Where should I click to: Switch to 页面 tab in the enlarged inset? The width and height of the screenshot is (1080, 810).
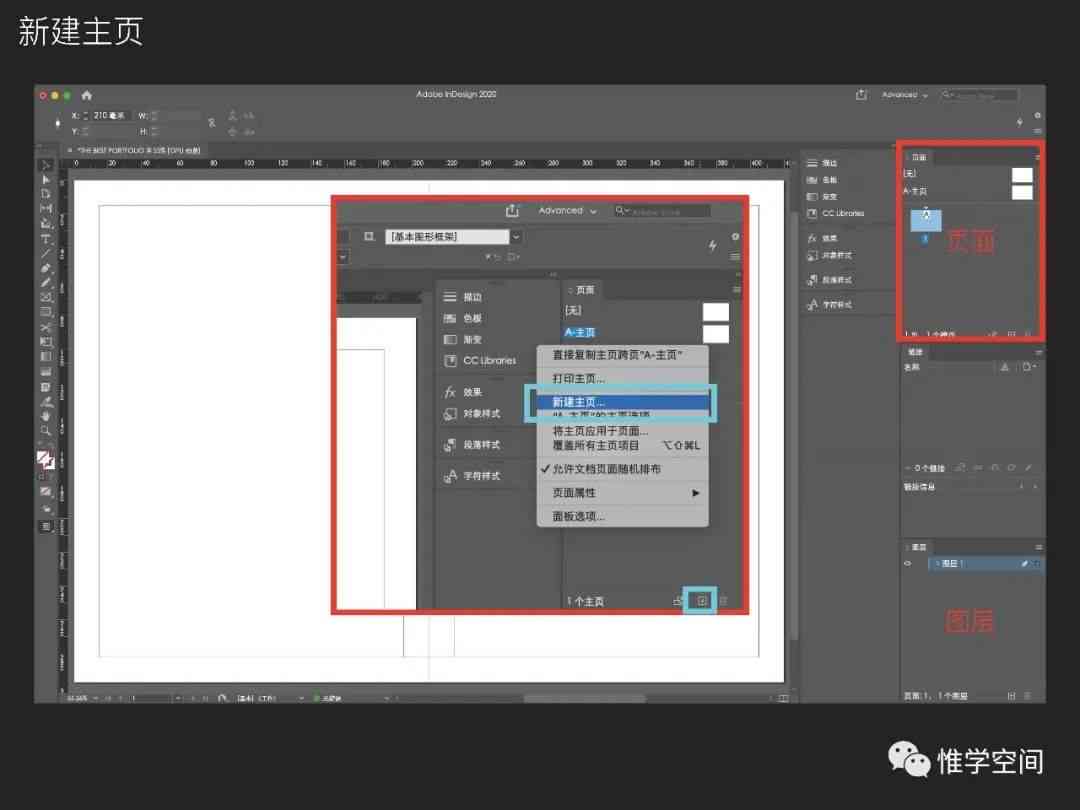[583, 290]
